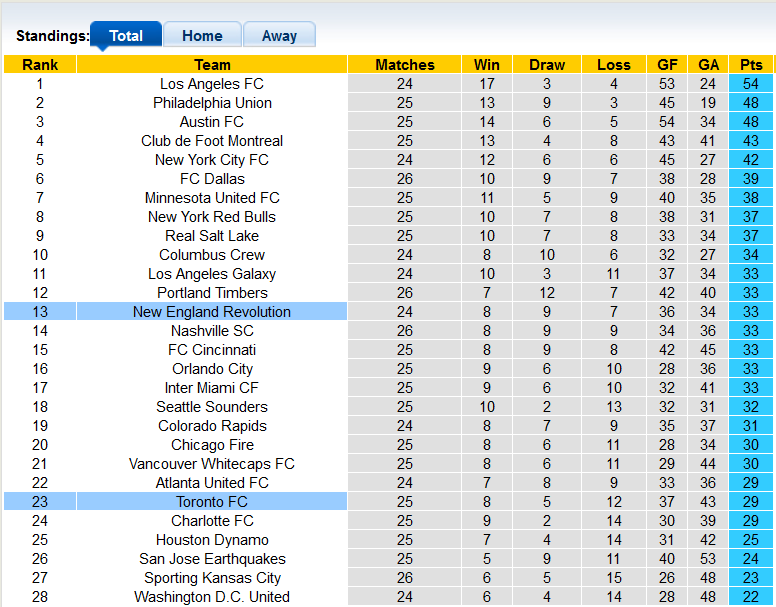Click the Austin FC team name
Image resolution: width=776 pixels, height=607 pixels.
click(x=212, y=122)
